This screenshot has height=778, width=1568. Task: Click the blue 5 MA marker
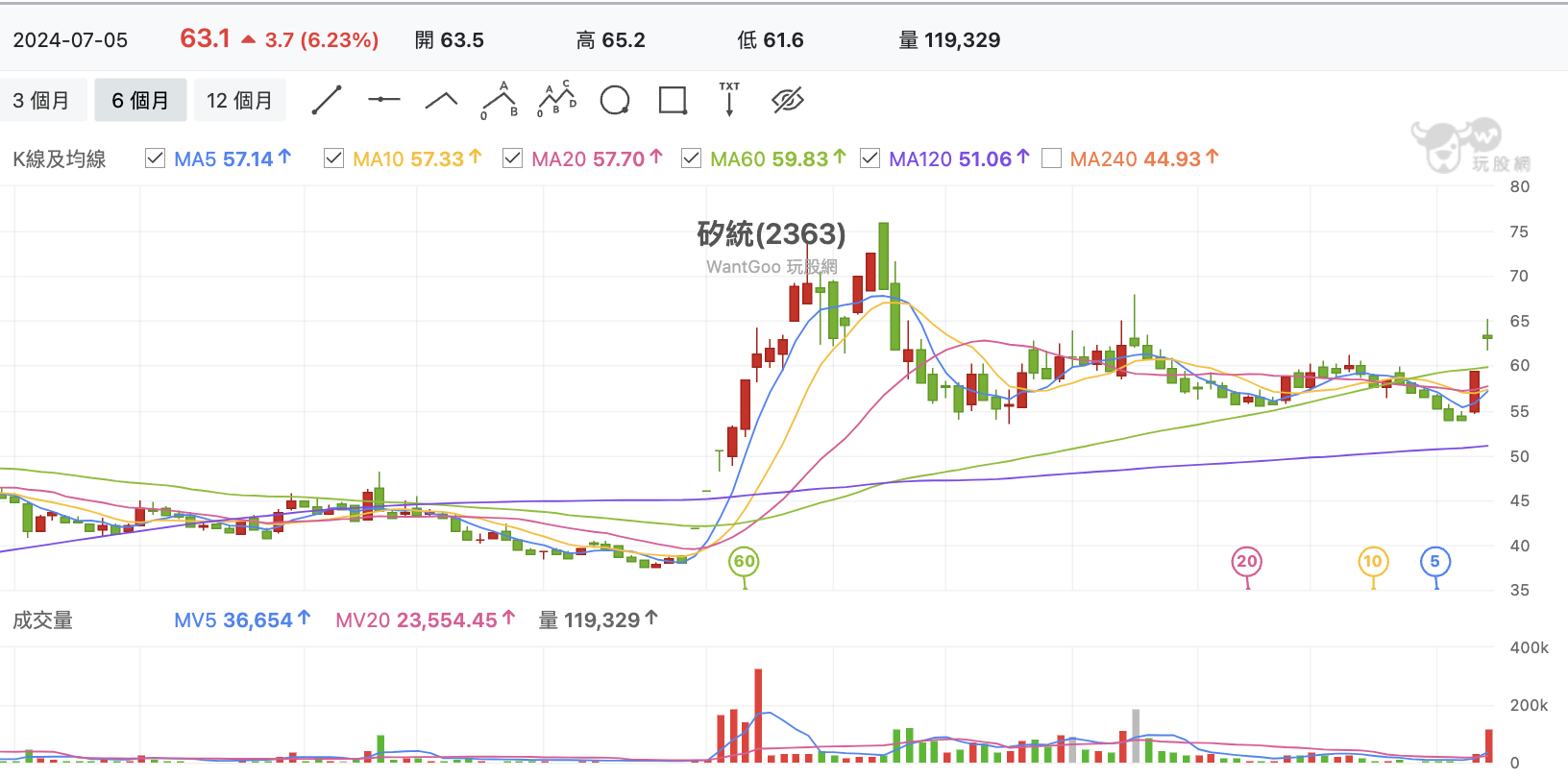[x=1435, y=562]
